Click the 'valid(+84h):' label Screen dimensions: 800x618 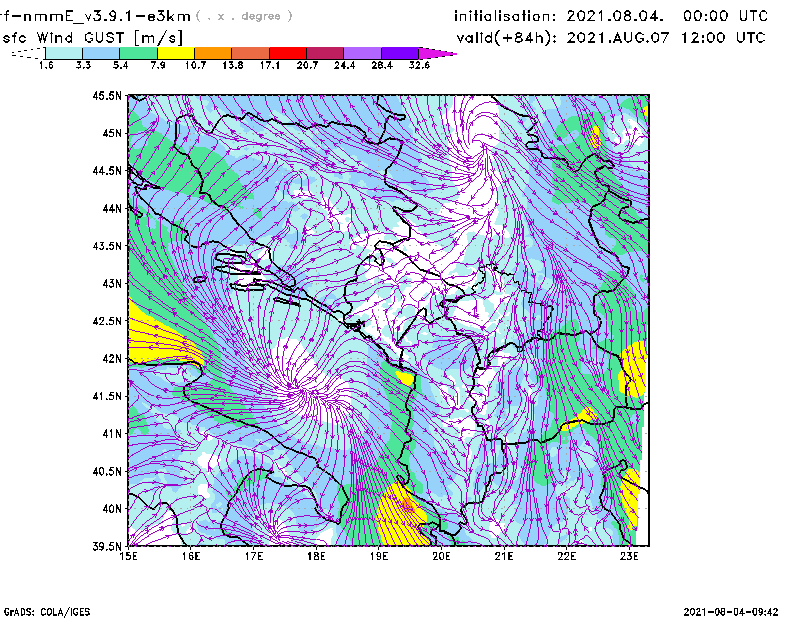(507, 38)
